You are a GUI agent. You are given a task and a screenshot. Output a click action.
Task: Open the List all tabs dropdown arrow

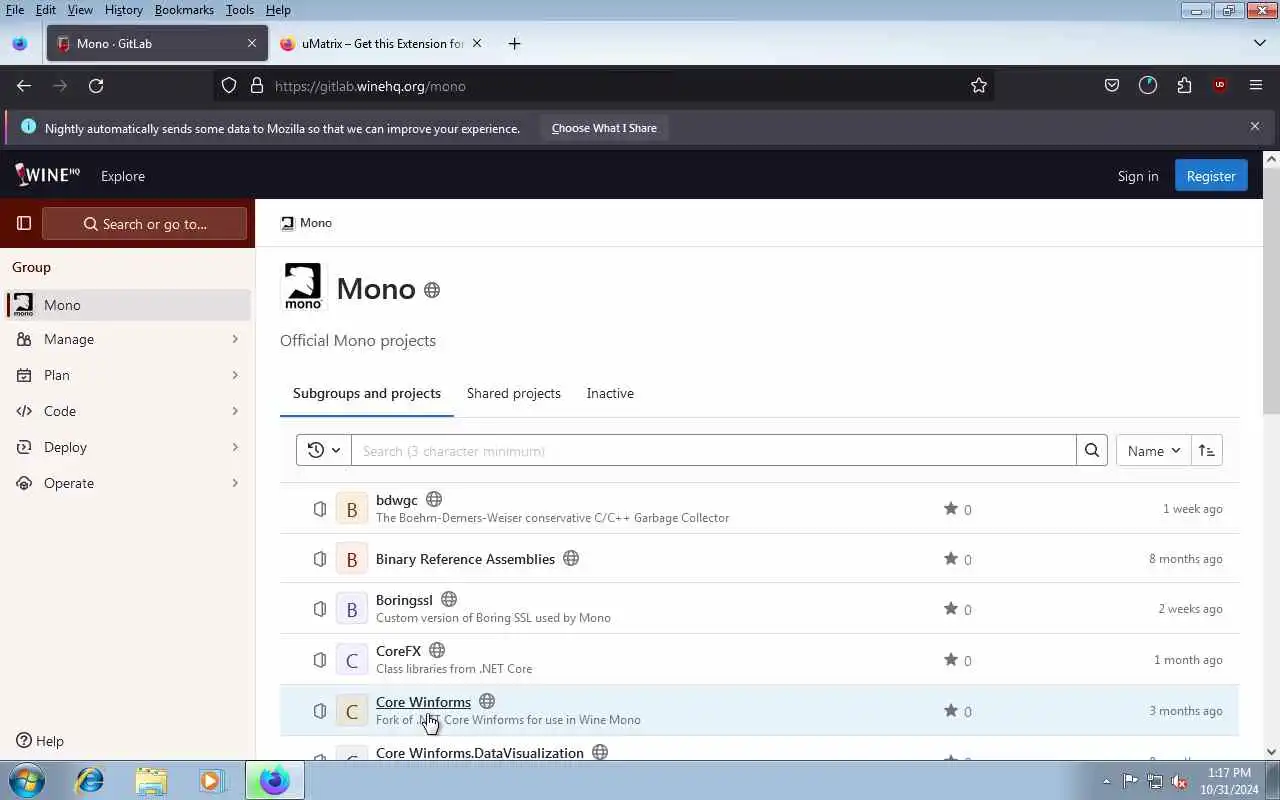(1259, 43)
